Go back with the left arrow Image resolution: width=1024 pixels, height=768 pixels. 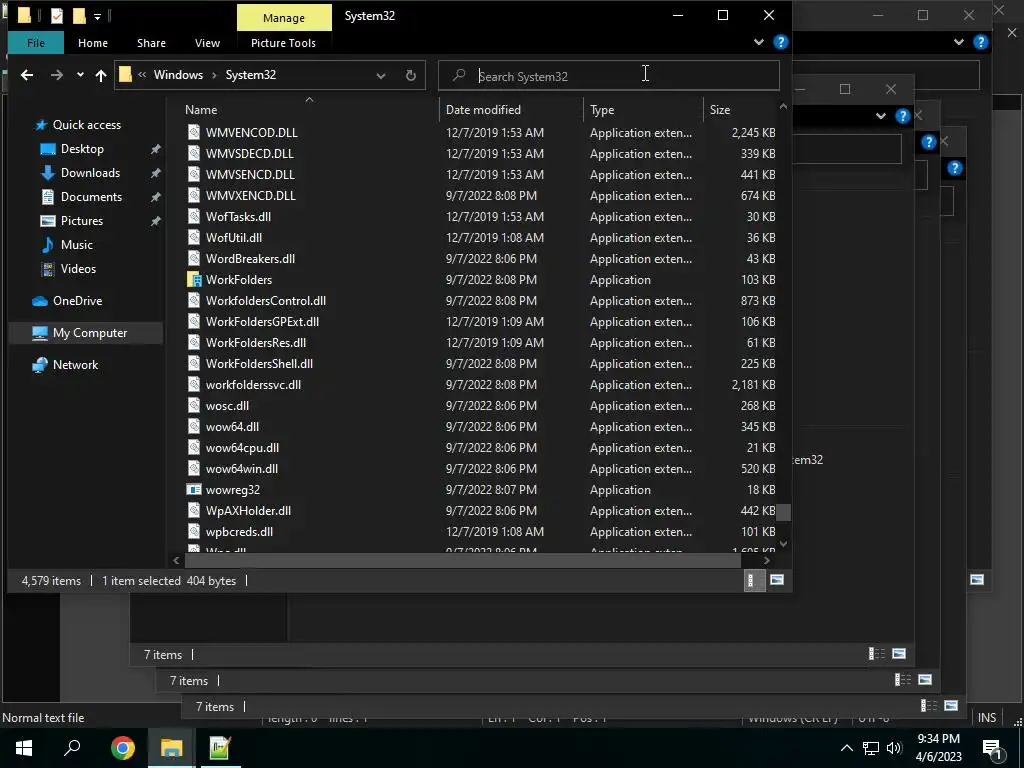[x=27, y=75]
